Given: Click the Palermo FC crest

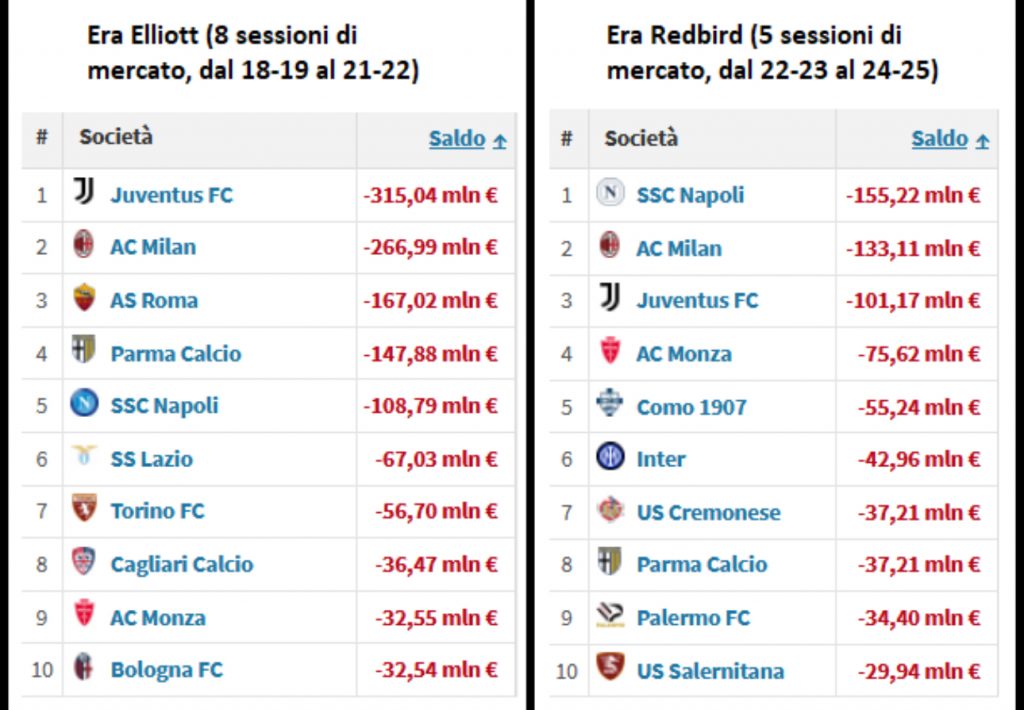Looking at the screenshot, I should [610, 617].
